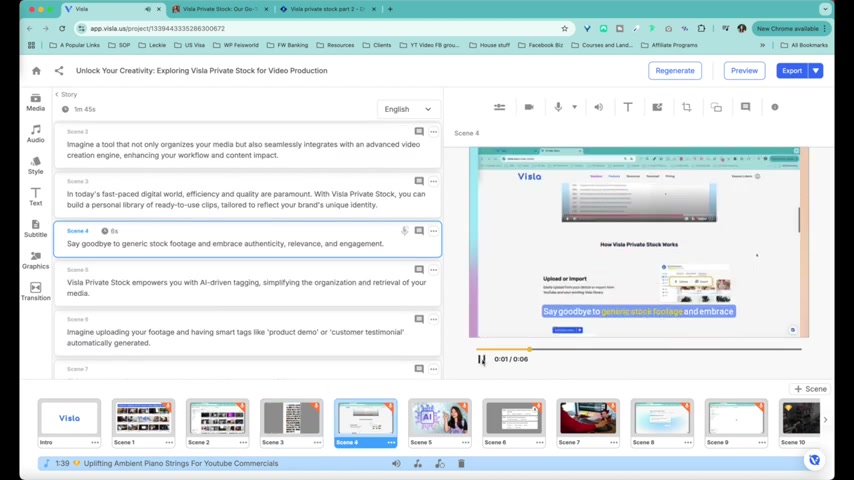
Task: Pause the scene preview playback
Action: 481,359
